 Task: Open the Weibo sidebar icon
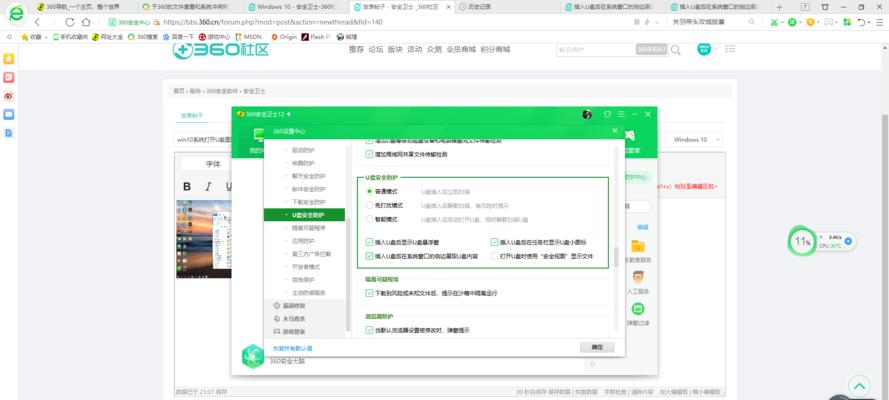click(x=9, y=96)
